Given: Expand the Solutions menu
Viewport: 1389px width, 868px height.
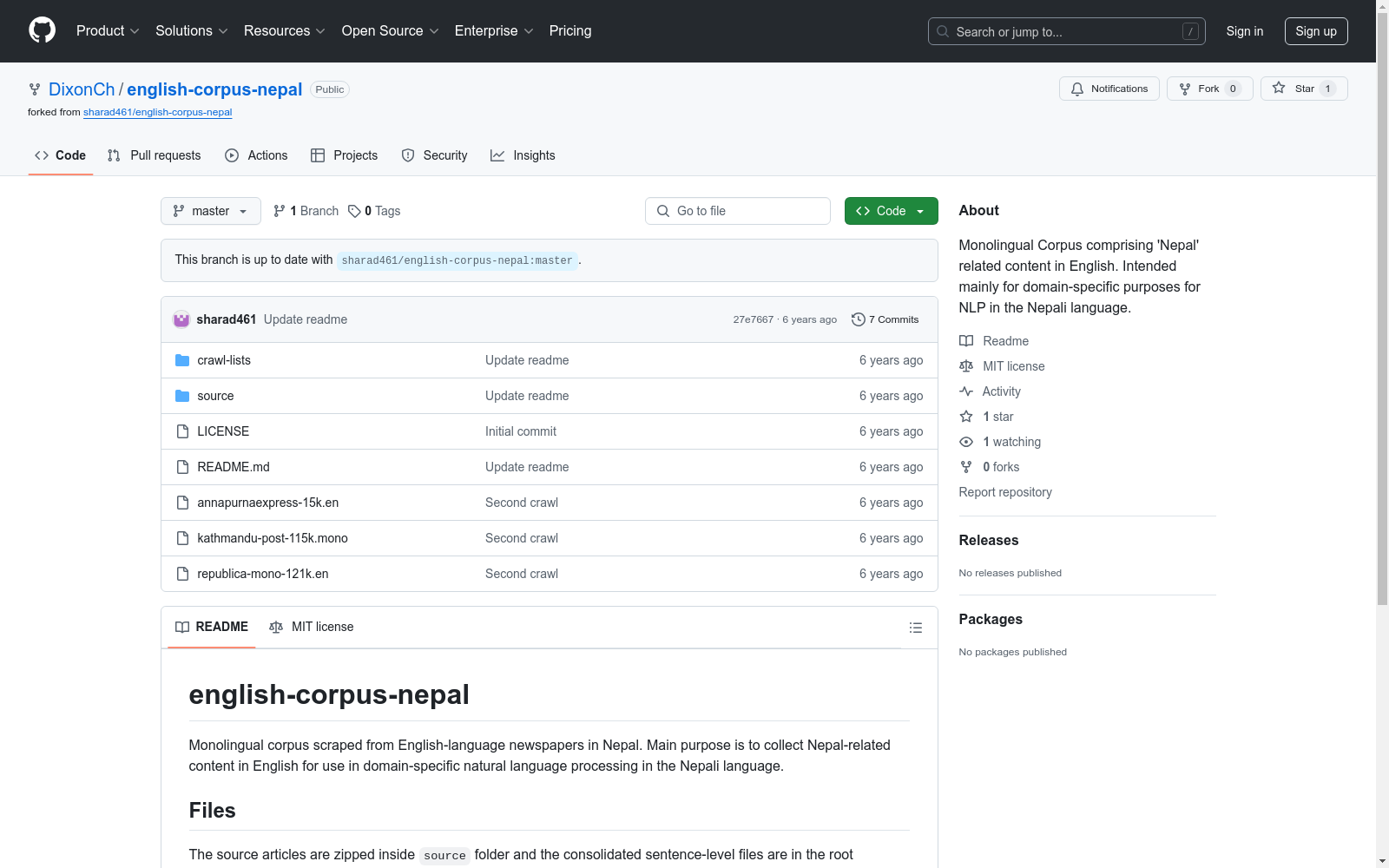Looking at the screenshot, I should [192, 31].
